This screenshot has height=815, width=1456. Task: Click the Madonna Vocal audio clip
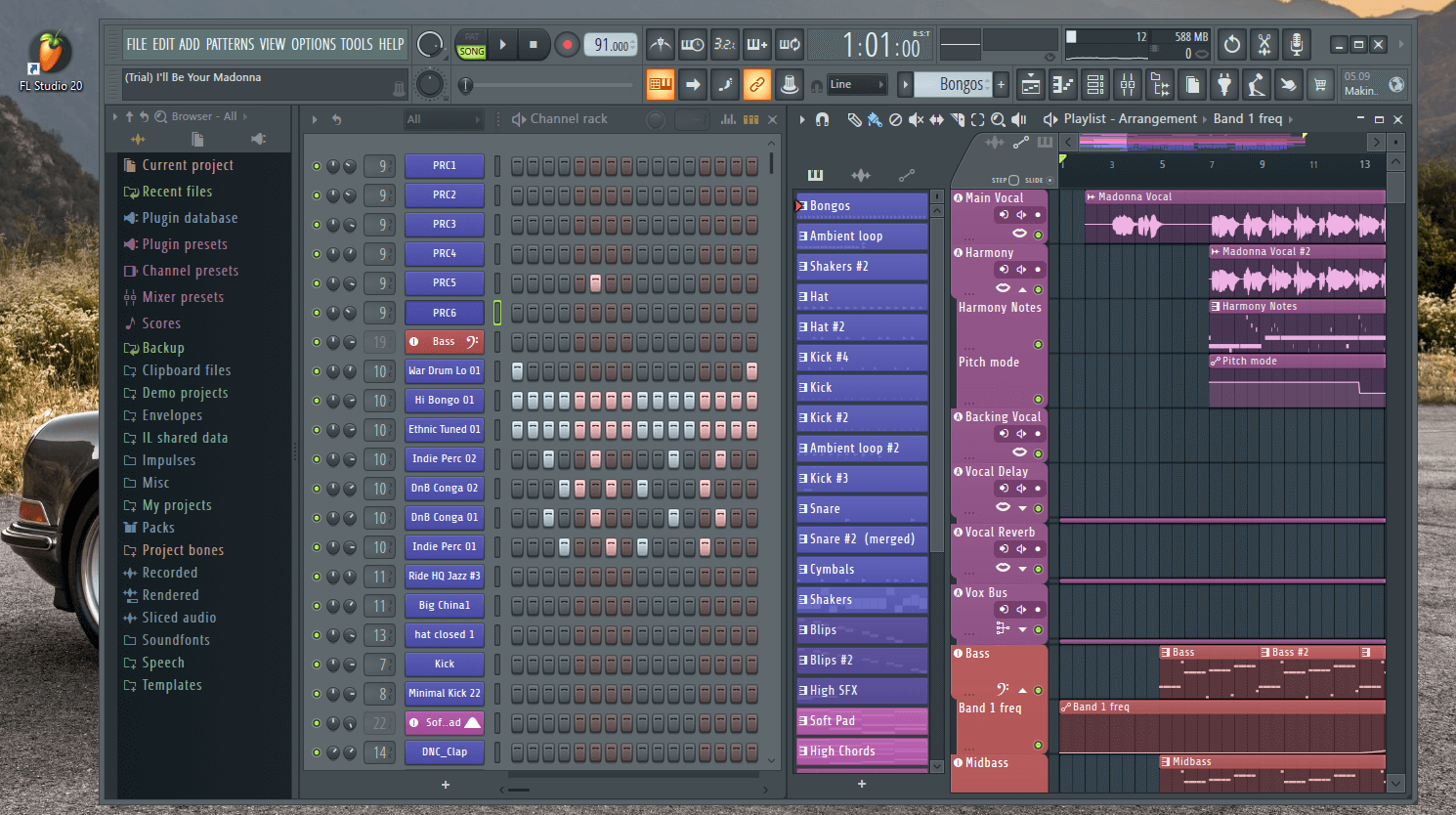(x=1235, y=218)
